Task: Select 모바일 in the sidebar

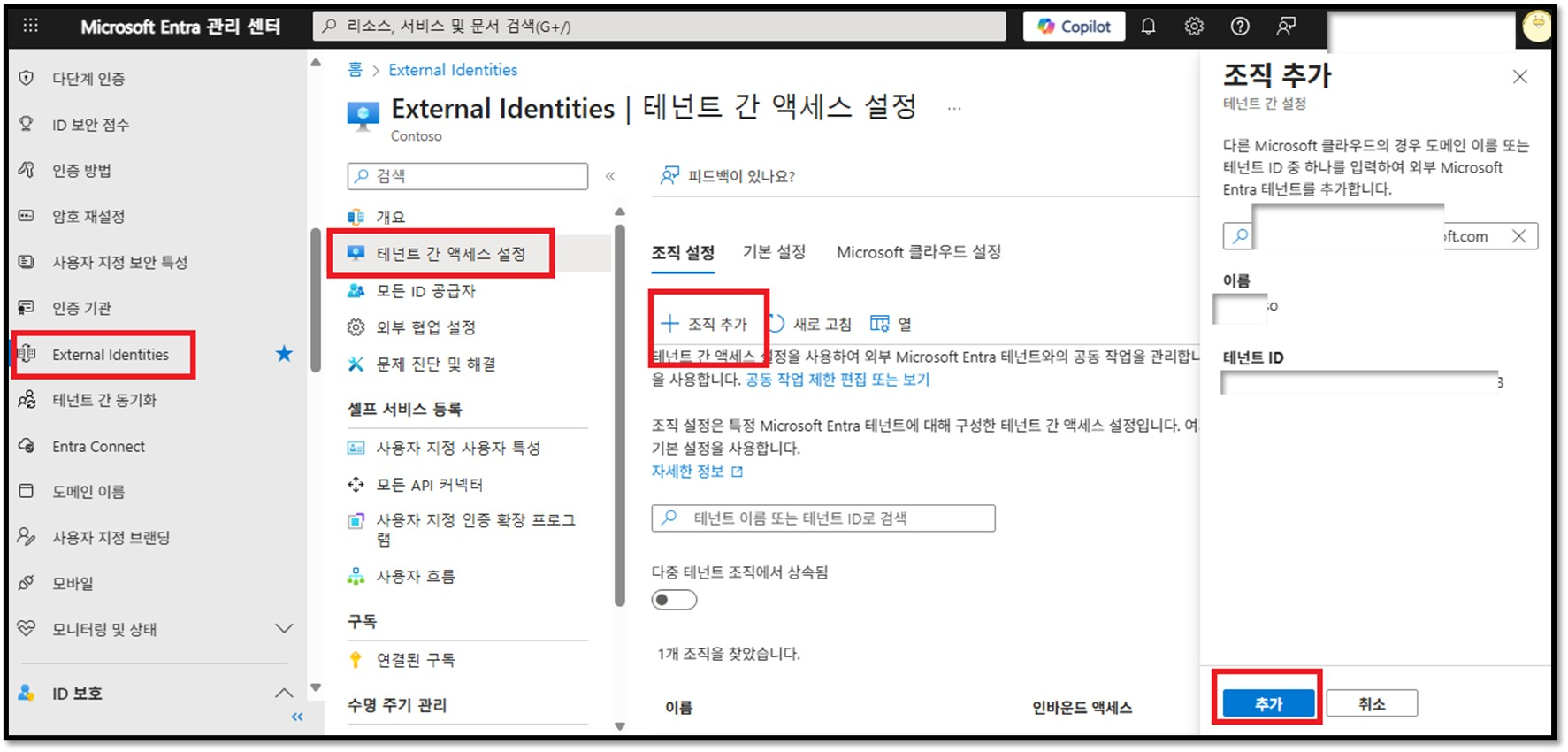Action: click(x=73, y=584)
